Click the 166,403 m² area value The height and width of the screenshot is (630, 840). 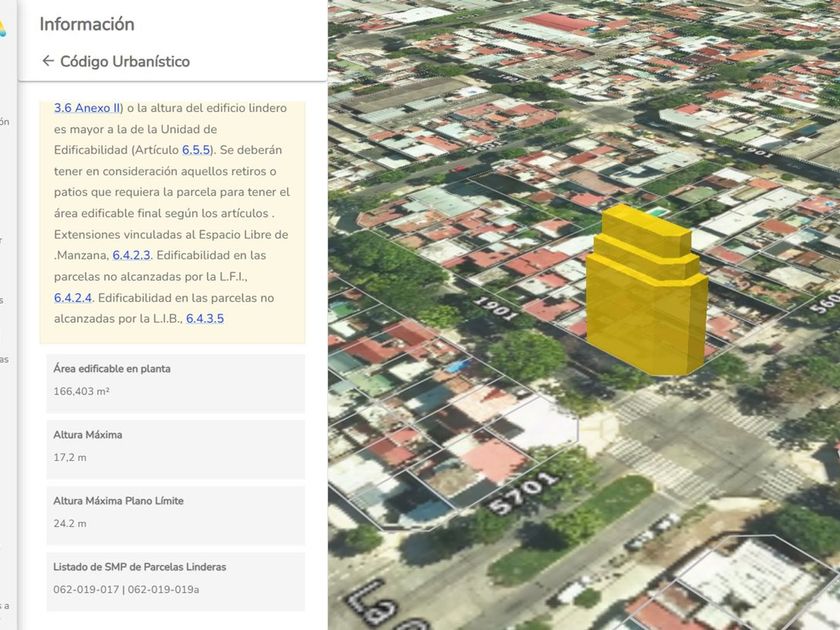tap(81, 392)
